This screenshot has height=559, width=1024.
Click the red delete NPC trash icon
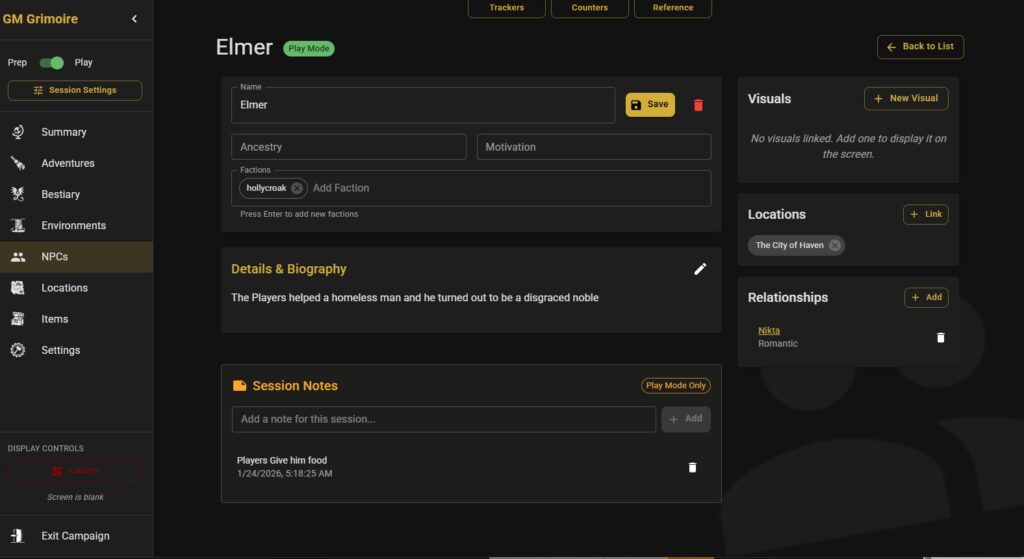(698, 105)
